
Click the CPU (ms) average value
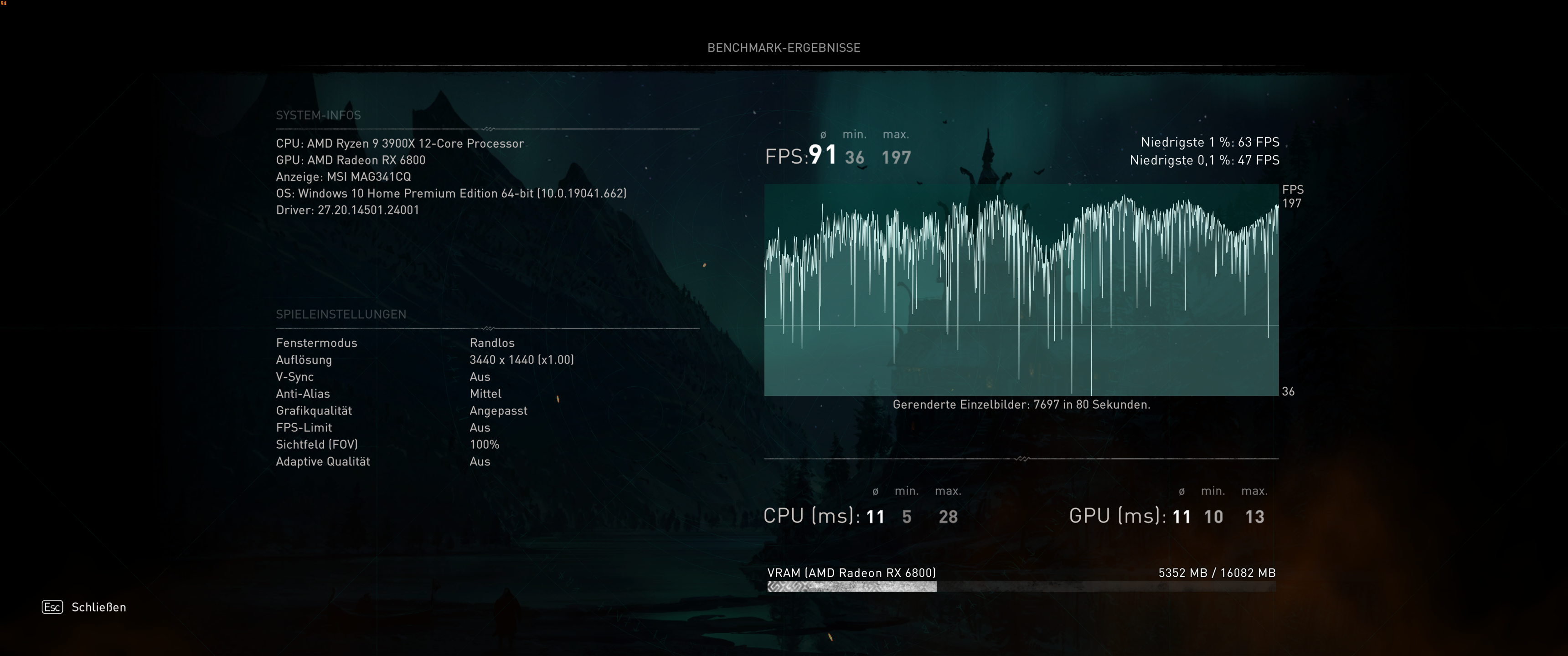click(875, 517)
